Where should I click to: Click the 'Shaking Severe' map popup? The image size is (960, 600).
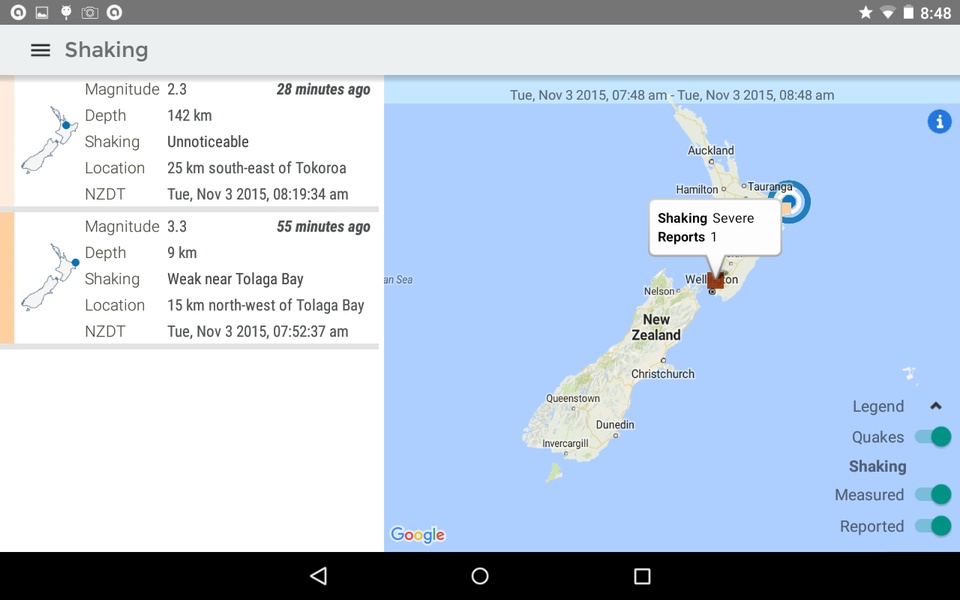click(715, 227)
